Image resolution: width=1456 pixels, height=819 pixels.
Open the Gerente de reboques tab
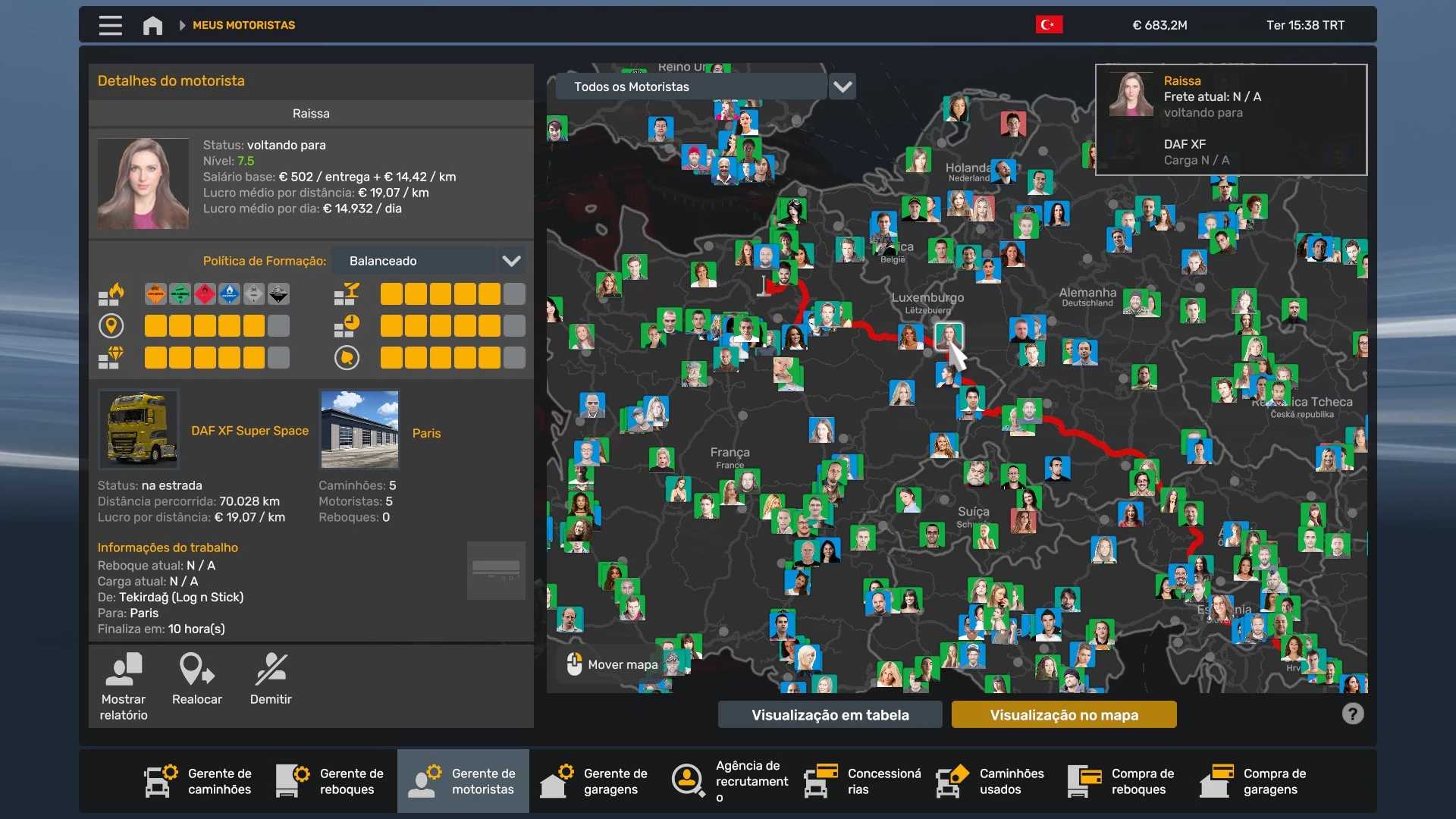(x=331, y=781)
